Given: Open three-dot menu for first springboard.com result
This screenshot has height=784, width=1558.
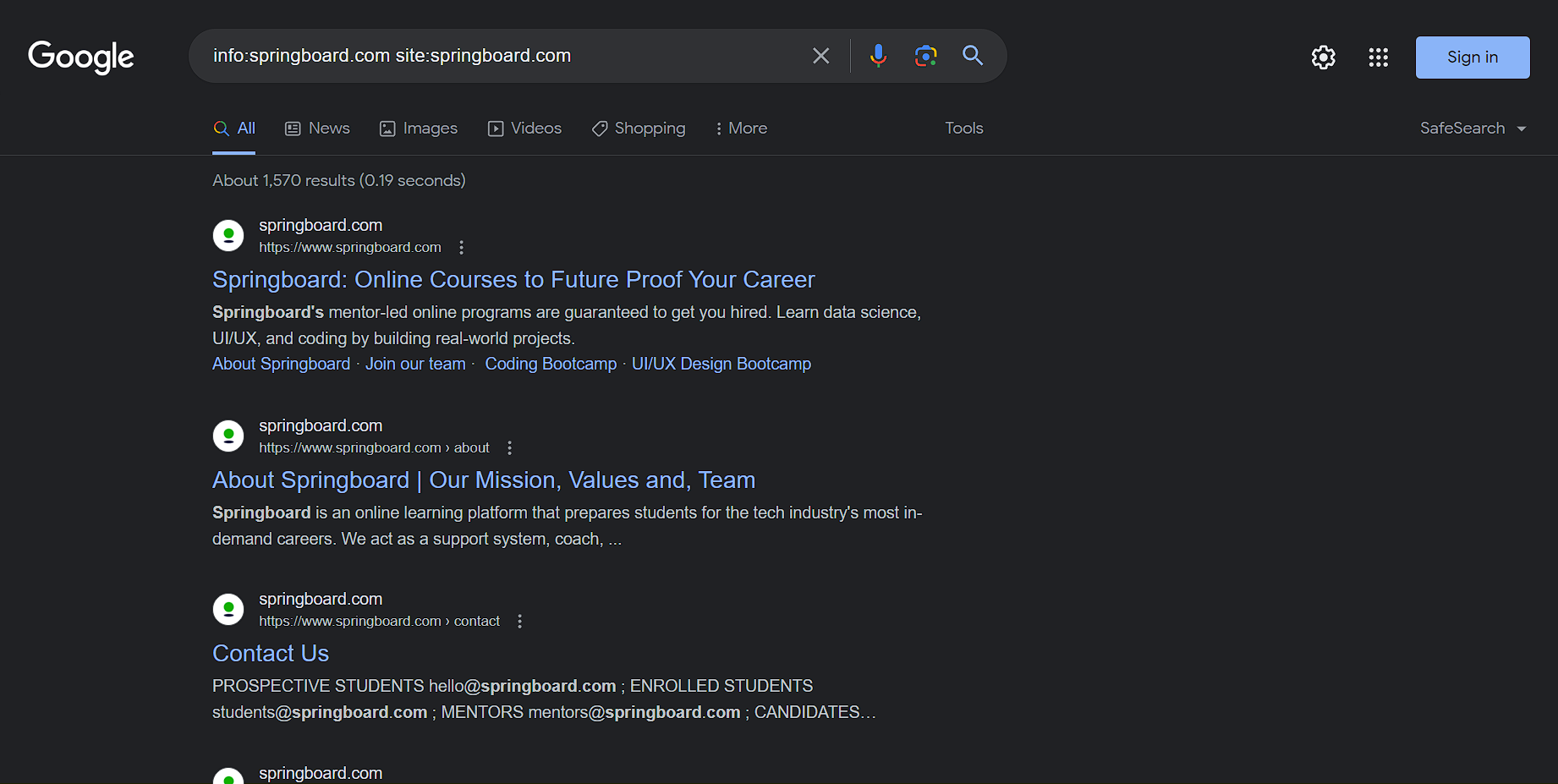Looking at the screenshot, I should (x=461, y=248).
